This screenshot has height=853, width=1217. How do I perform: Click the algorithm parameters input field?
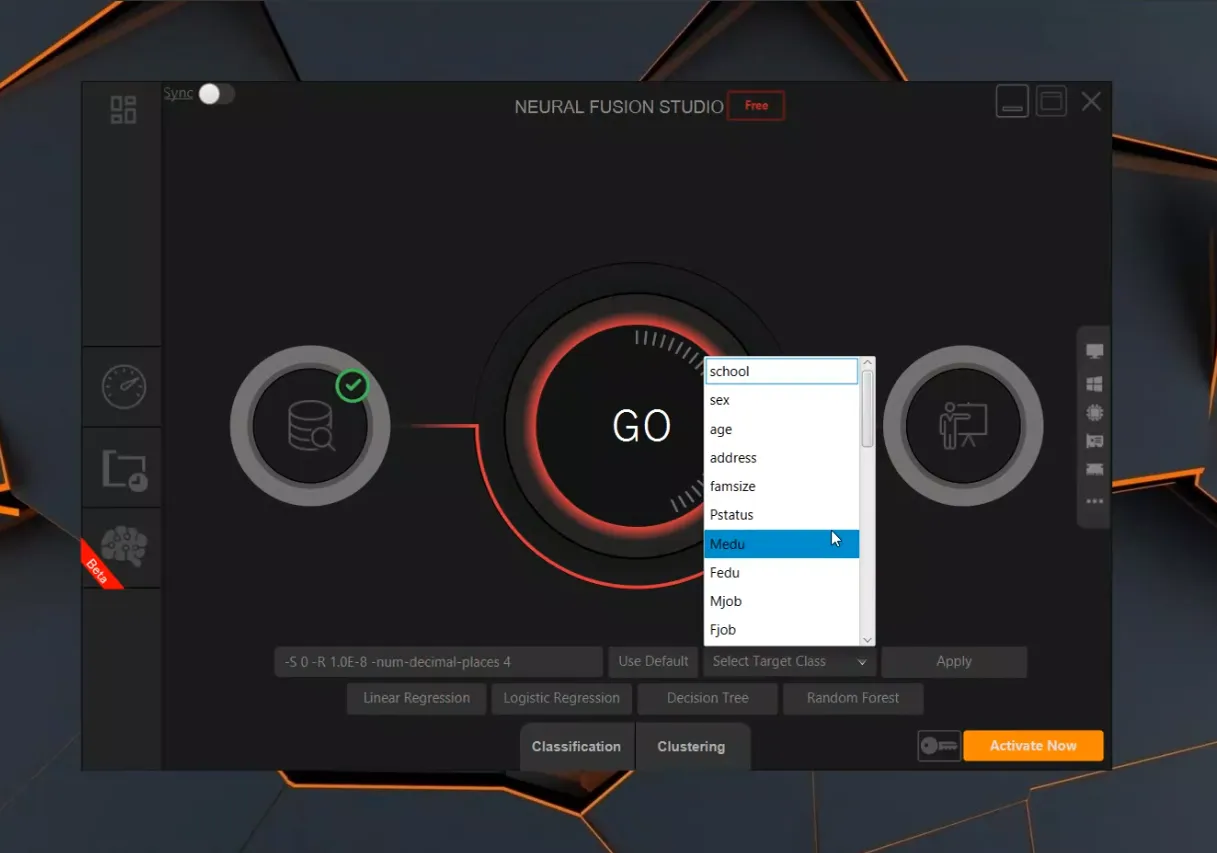439,661
